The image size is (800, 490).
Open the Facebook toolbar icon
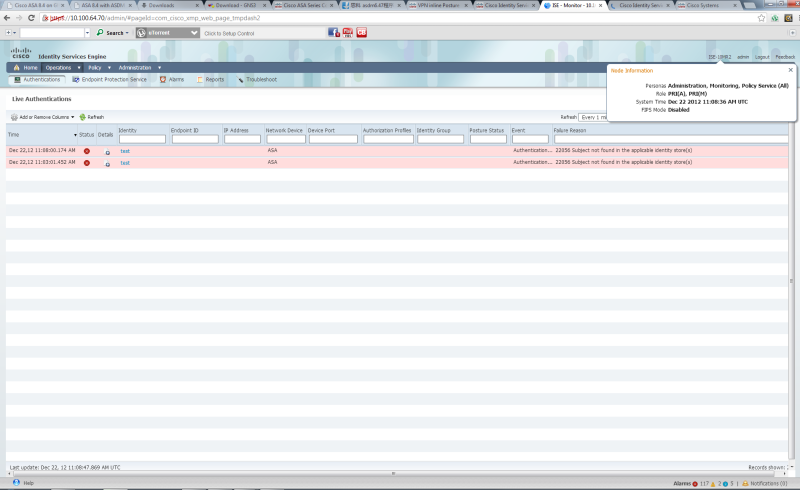(x=334, y=33)
